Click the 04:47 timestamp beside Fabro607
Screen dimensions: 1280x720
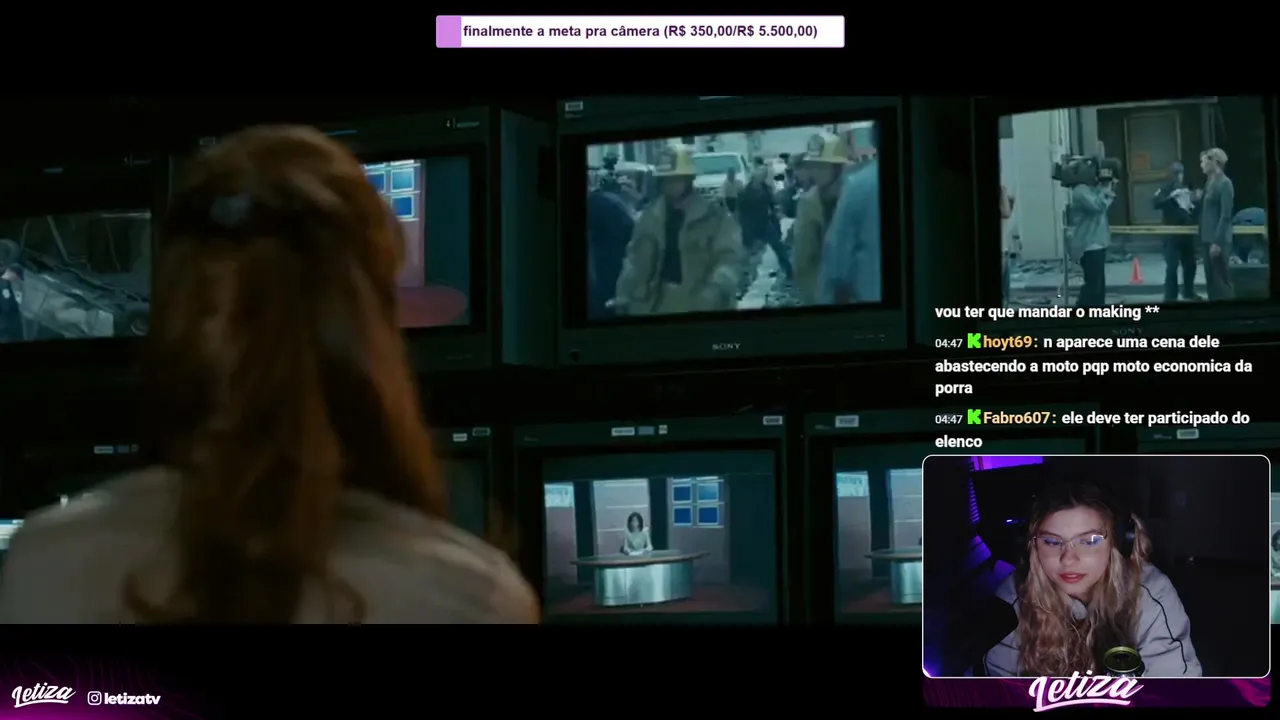949,419
